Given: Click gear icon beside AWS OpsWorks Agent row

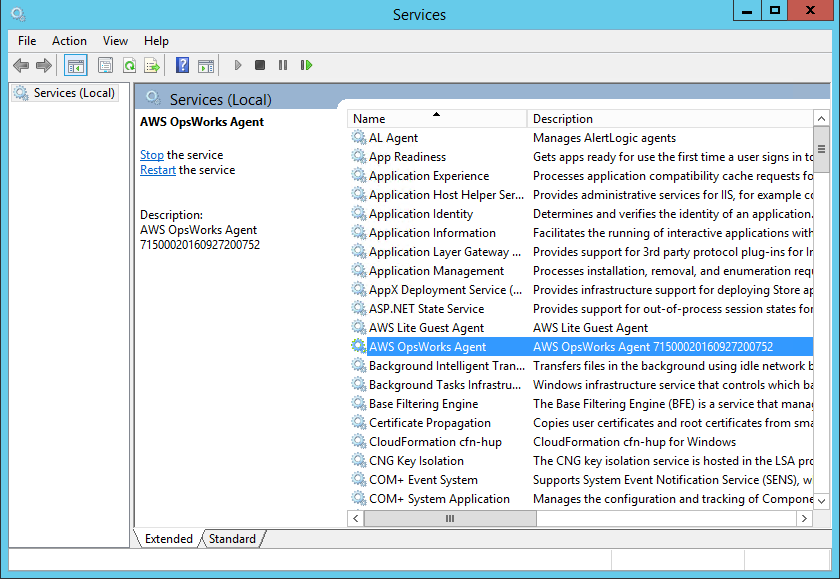Looking at the screenshot, I should [358, 346].
